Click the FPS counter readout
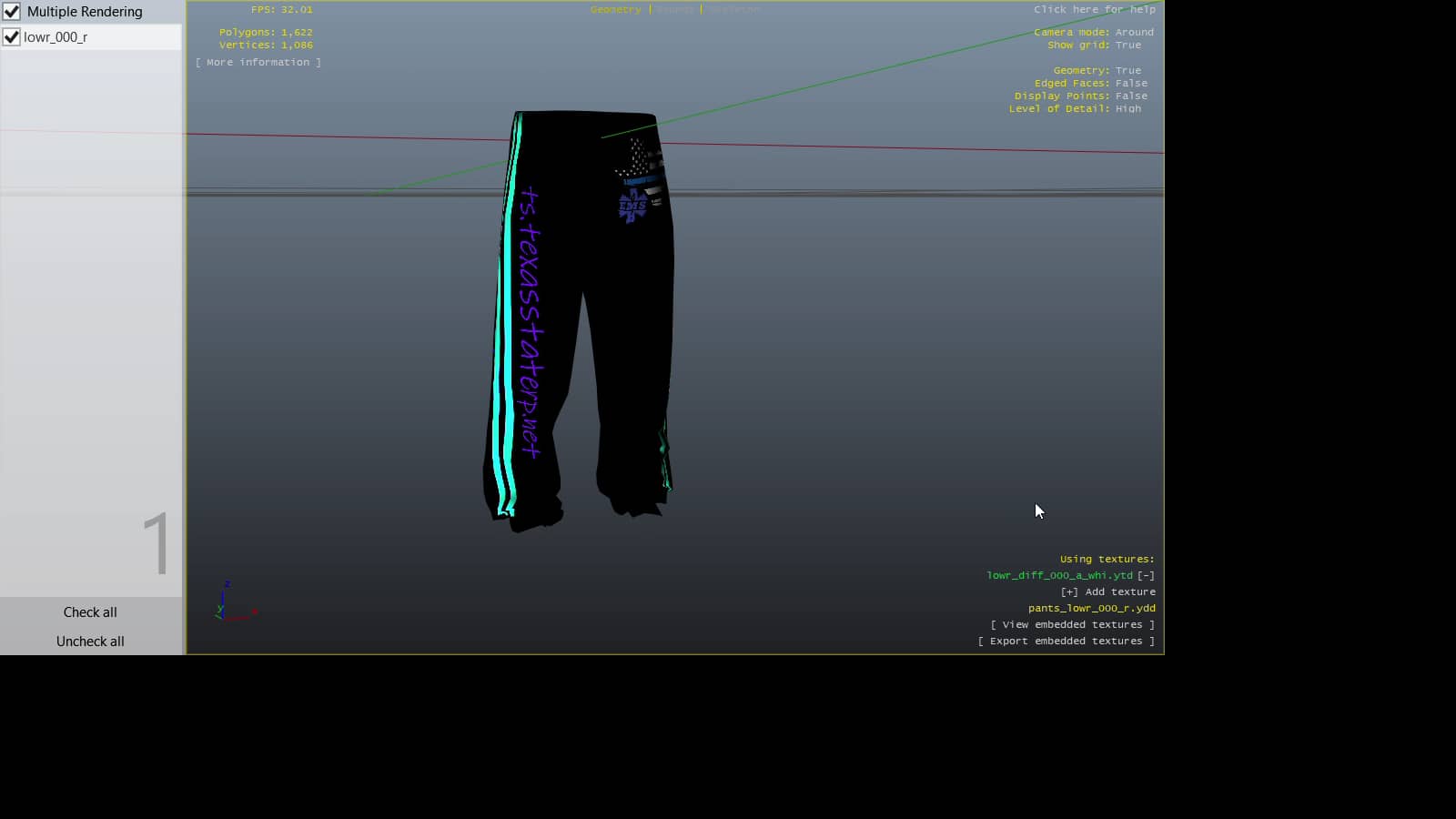This screenshot has width=1456, height=819. coord(282,9)
